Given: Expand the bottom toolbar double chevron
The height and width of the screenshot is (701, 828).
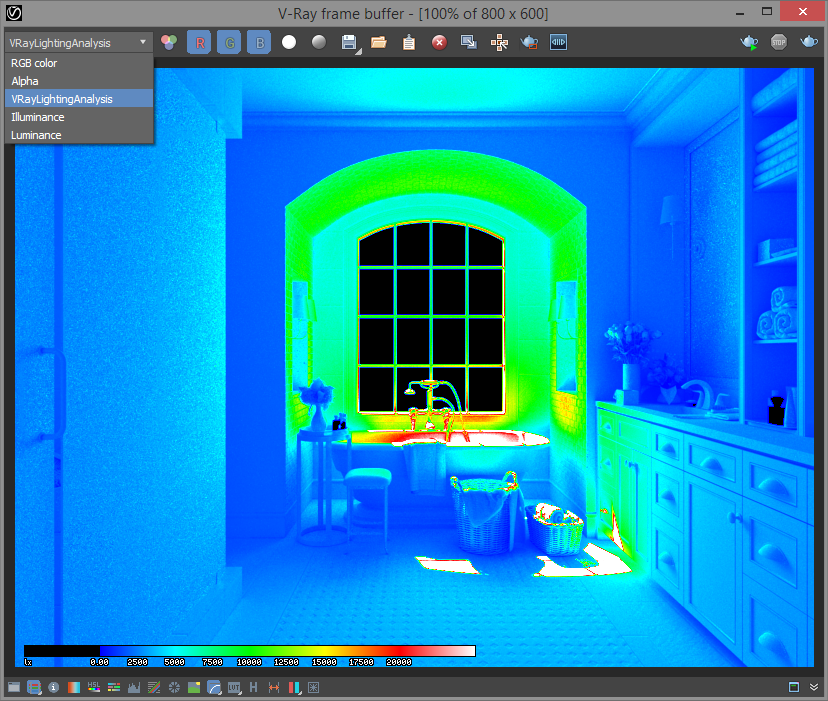Looking at the screenshot, I should [x=814, y=688].
